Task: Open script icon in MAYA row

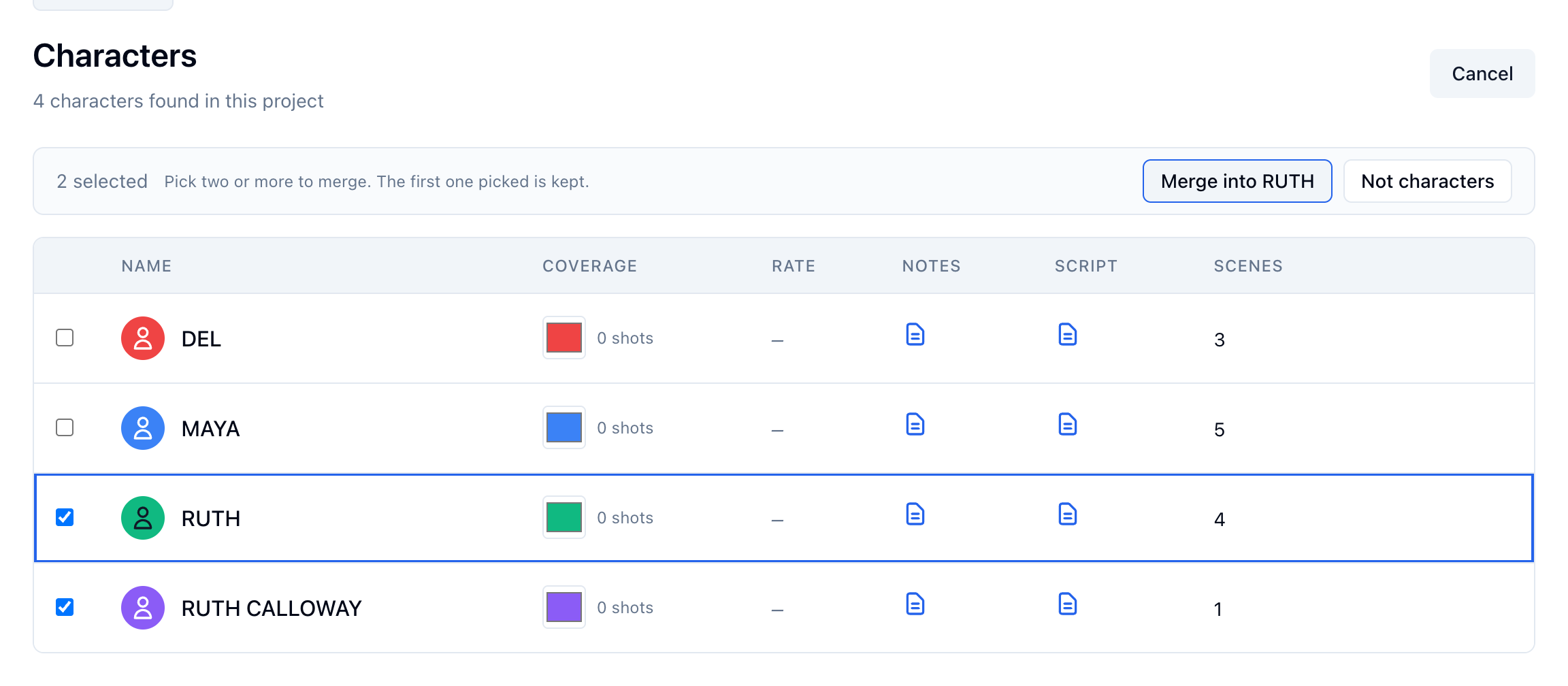Action: (1067, 425)
